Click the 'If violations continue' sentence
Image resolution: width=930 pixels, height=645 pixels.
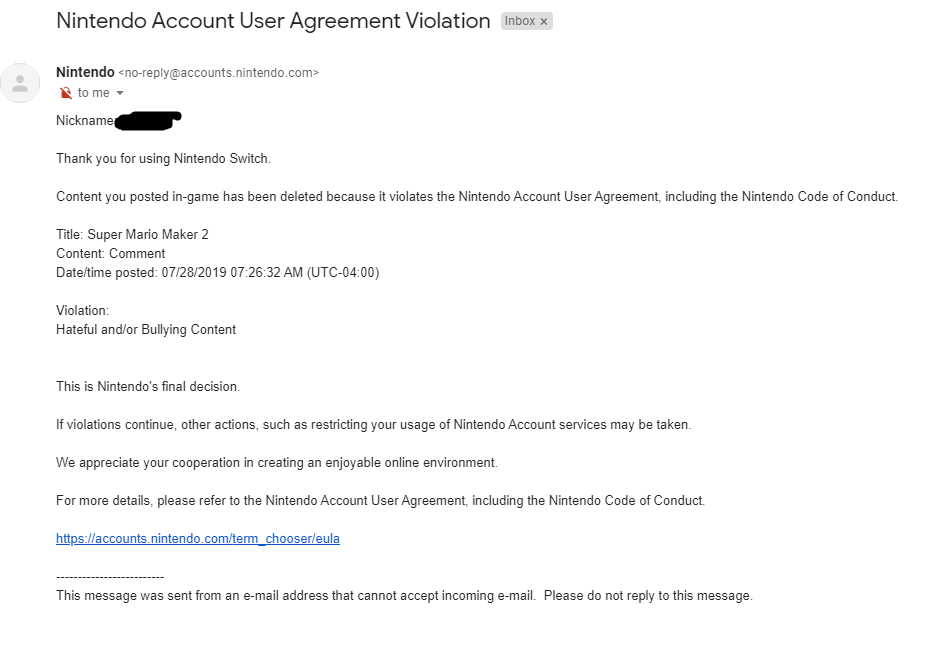click(374, 424)
